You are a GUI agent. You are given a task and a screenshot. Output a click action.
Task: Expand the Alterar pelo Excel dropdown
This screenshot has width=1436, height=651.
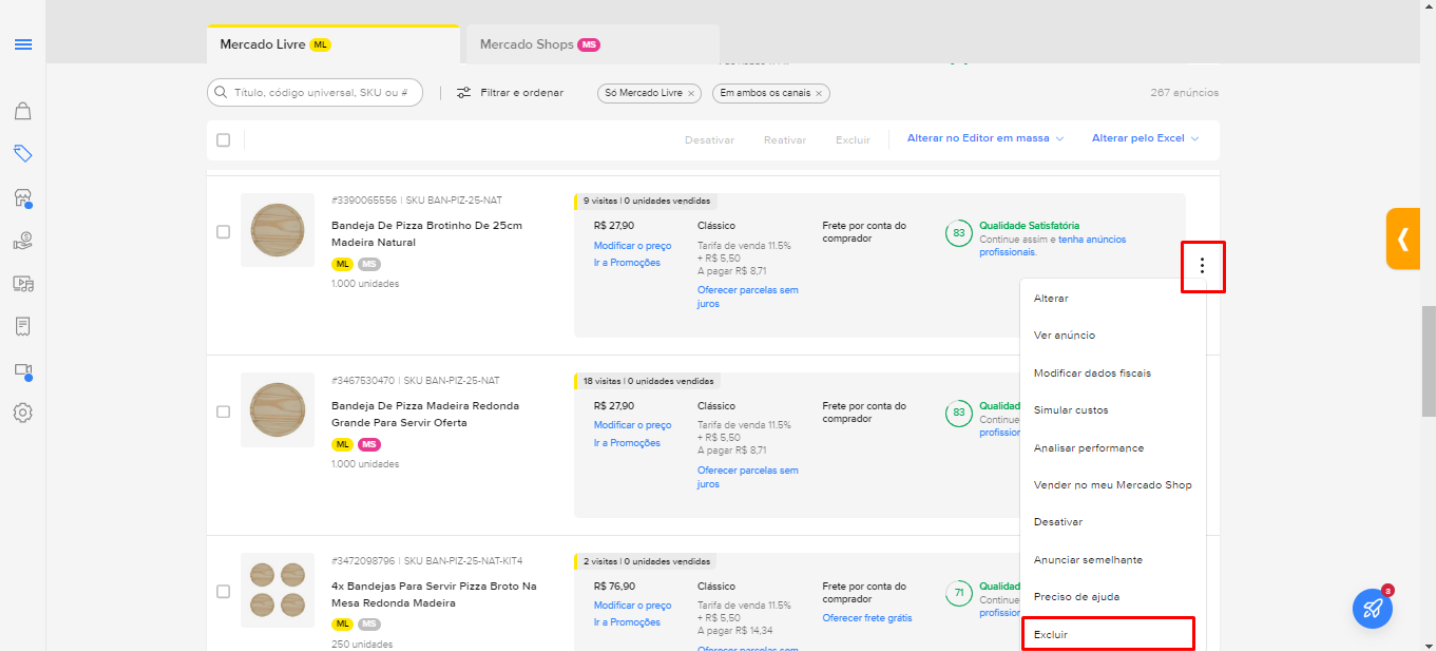(1145, 139)
